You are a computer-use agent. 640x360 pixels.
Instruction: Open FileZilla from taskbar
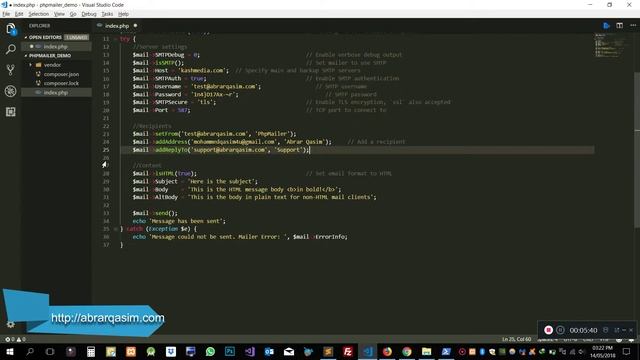pos(348,351)
